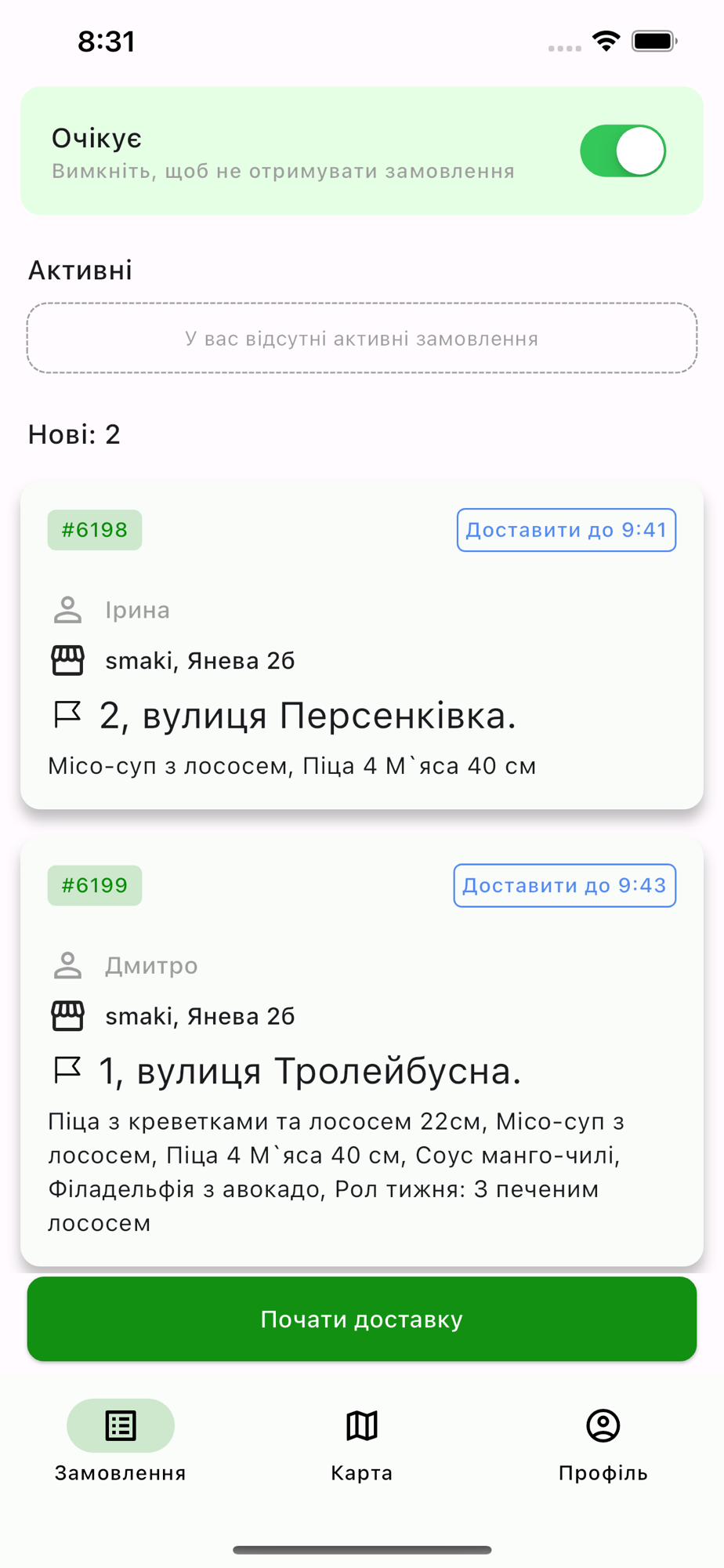Tap the Доставити до 9:41 deadline label
Image resolution: width=724 pixels, height=1568 pixels.
tap(567, 530)
